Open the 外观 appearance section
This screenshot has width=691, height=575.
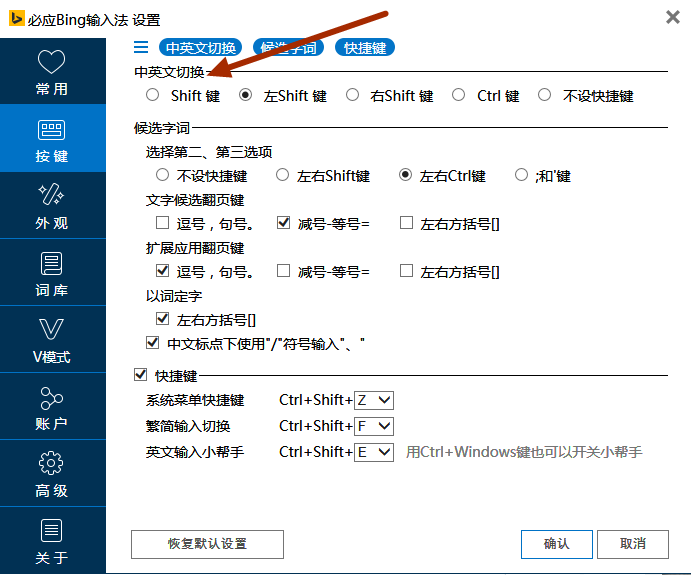(x=52, y=206)
